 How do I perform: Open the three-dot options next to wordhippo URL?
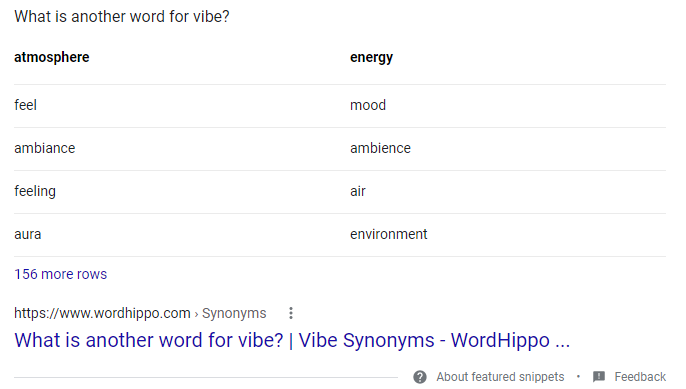pos(291,313)
